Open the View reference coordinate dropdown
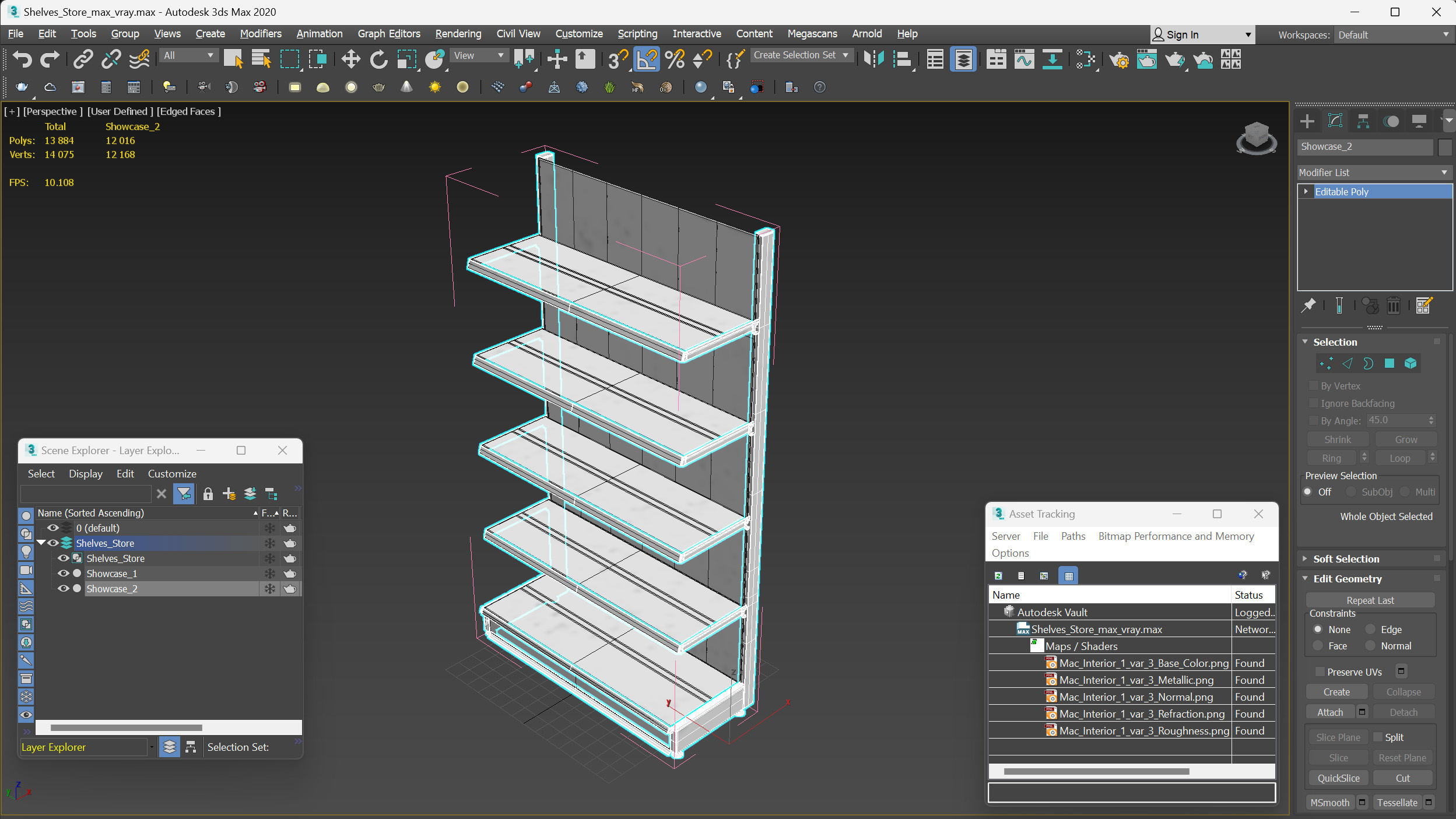Viewport: 1456px width, 819px height. tap(479, 55)
